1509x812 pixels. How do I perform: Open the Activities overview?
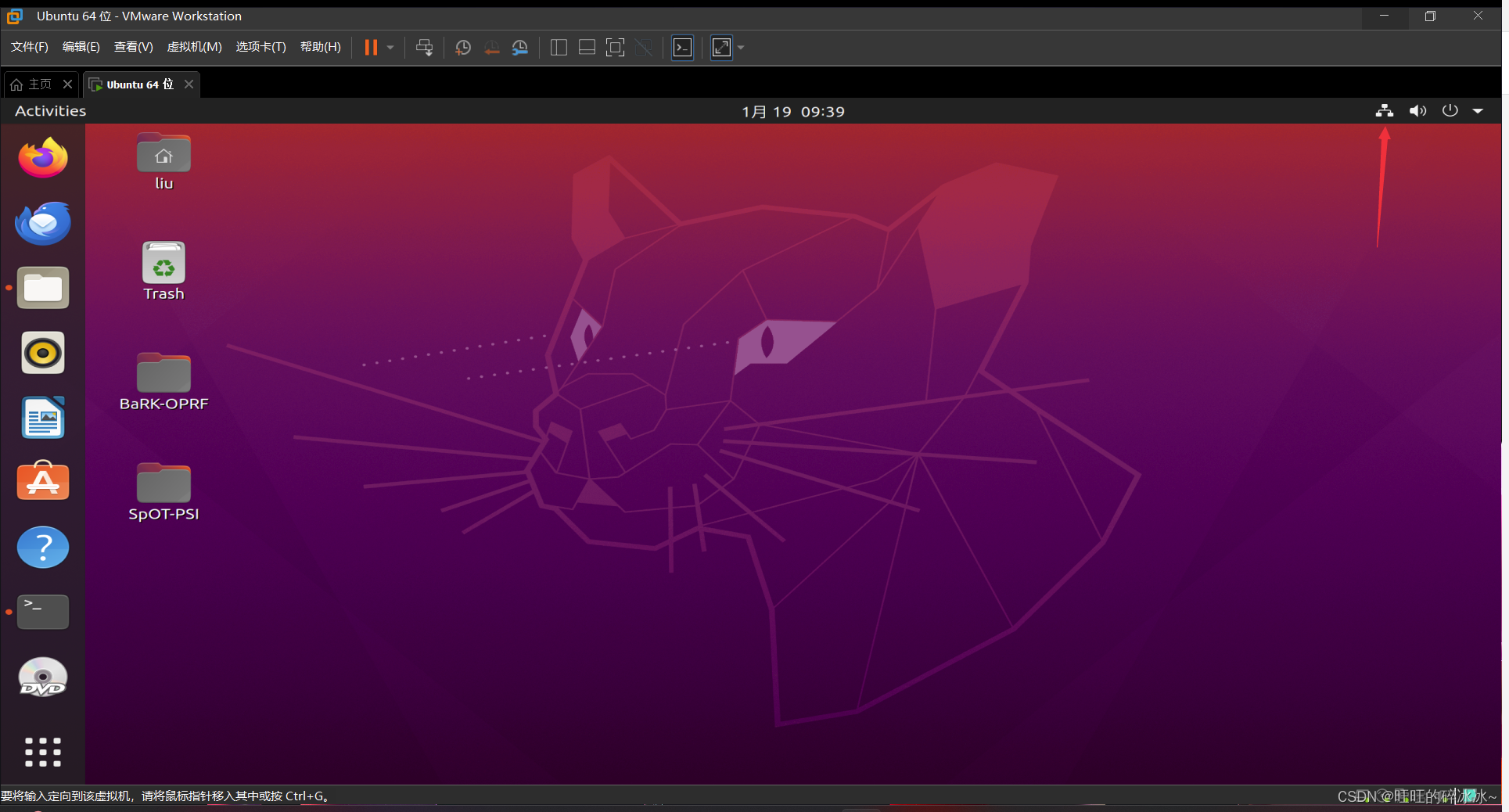tap(51, 111)
